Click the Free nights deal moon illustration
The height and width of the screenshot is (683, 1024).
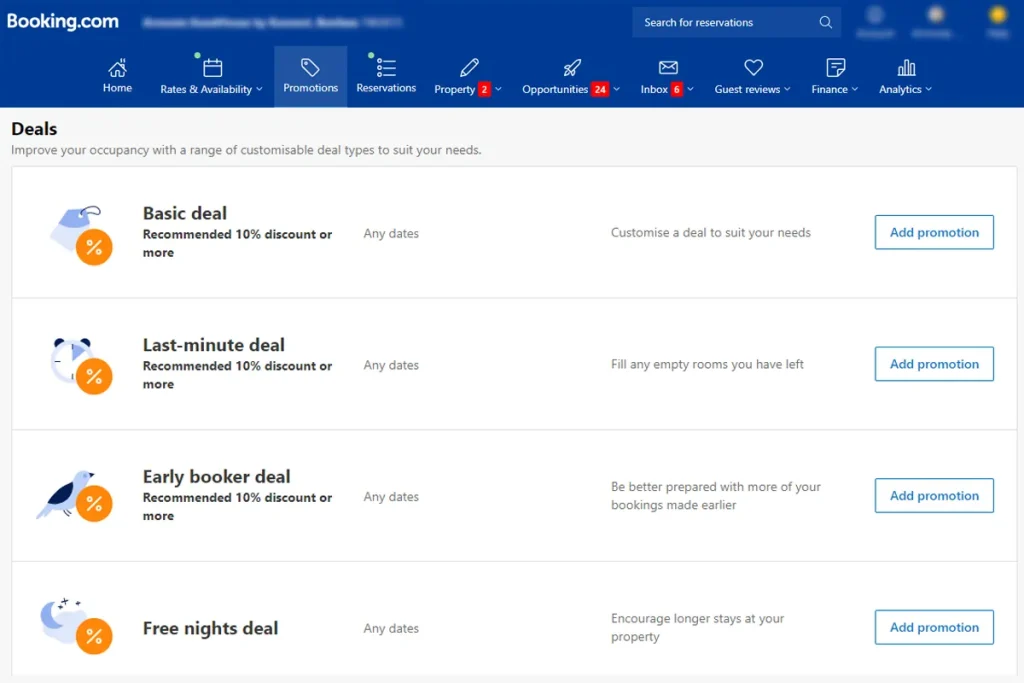pos(76,625)
